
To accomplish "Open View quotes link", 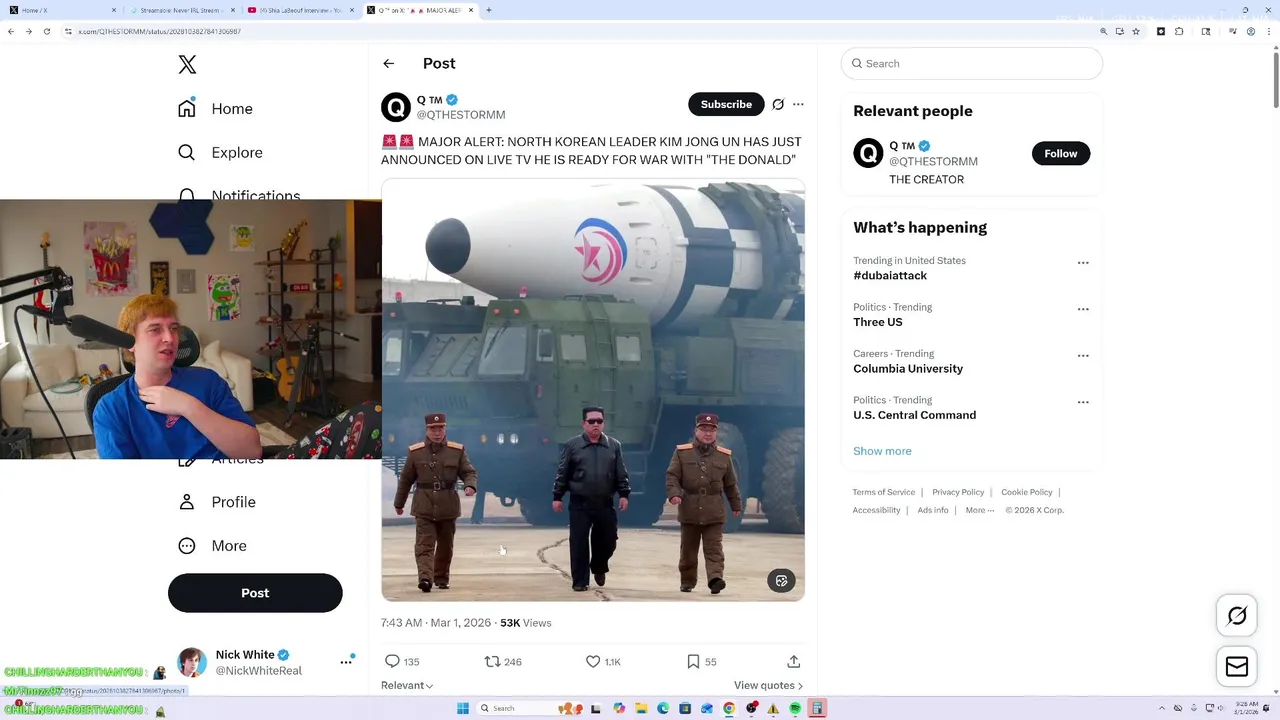I will 768,685.
